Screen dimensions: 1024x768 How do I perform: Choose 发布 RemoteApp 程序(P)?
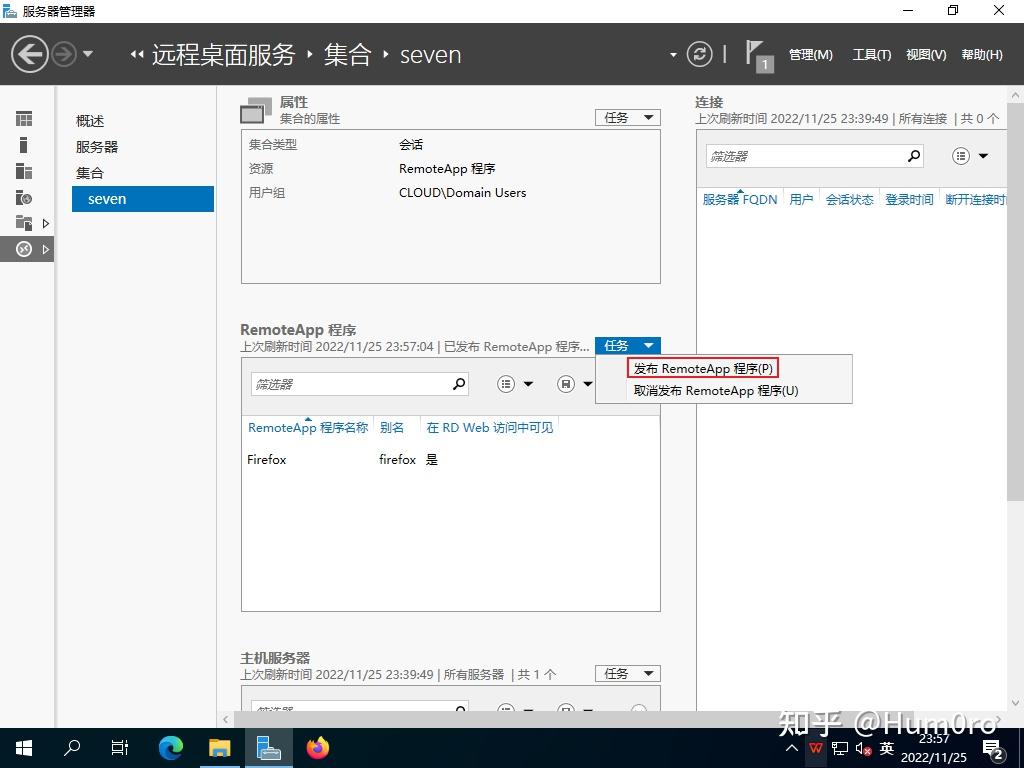(x=703, y=368)
